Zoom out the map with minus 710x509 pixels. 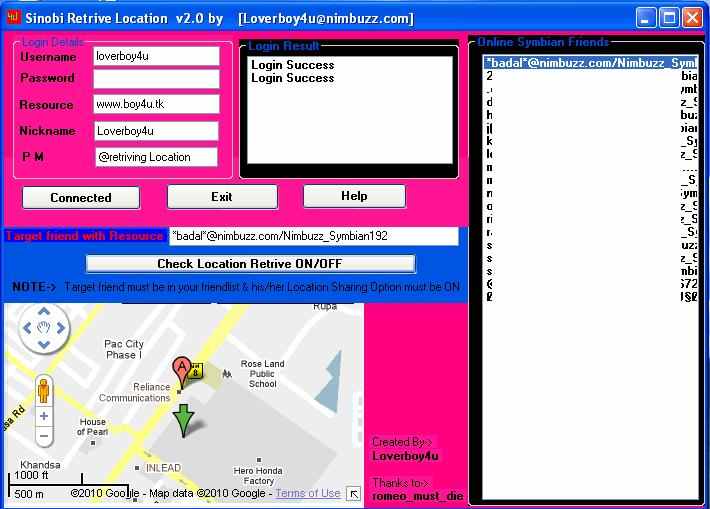[x=44, y=437]
